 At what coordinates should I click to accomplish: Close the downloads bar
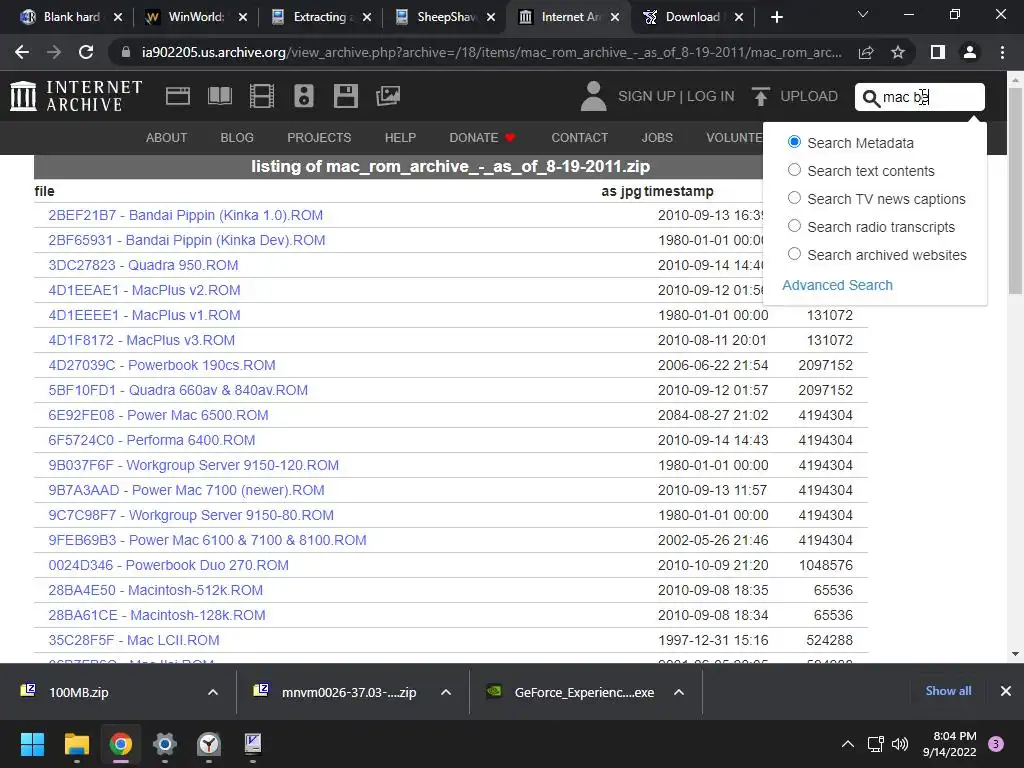[1006, 691]
